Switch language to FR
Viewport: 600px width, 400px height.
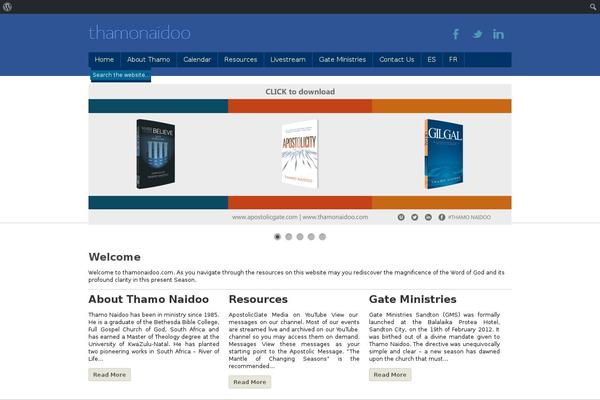coord(453,60)
